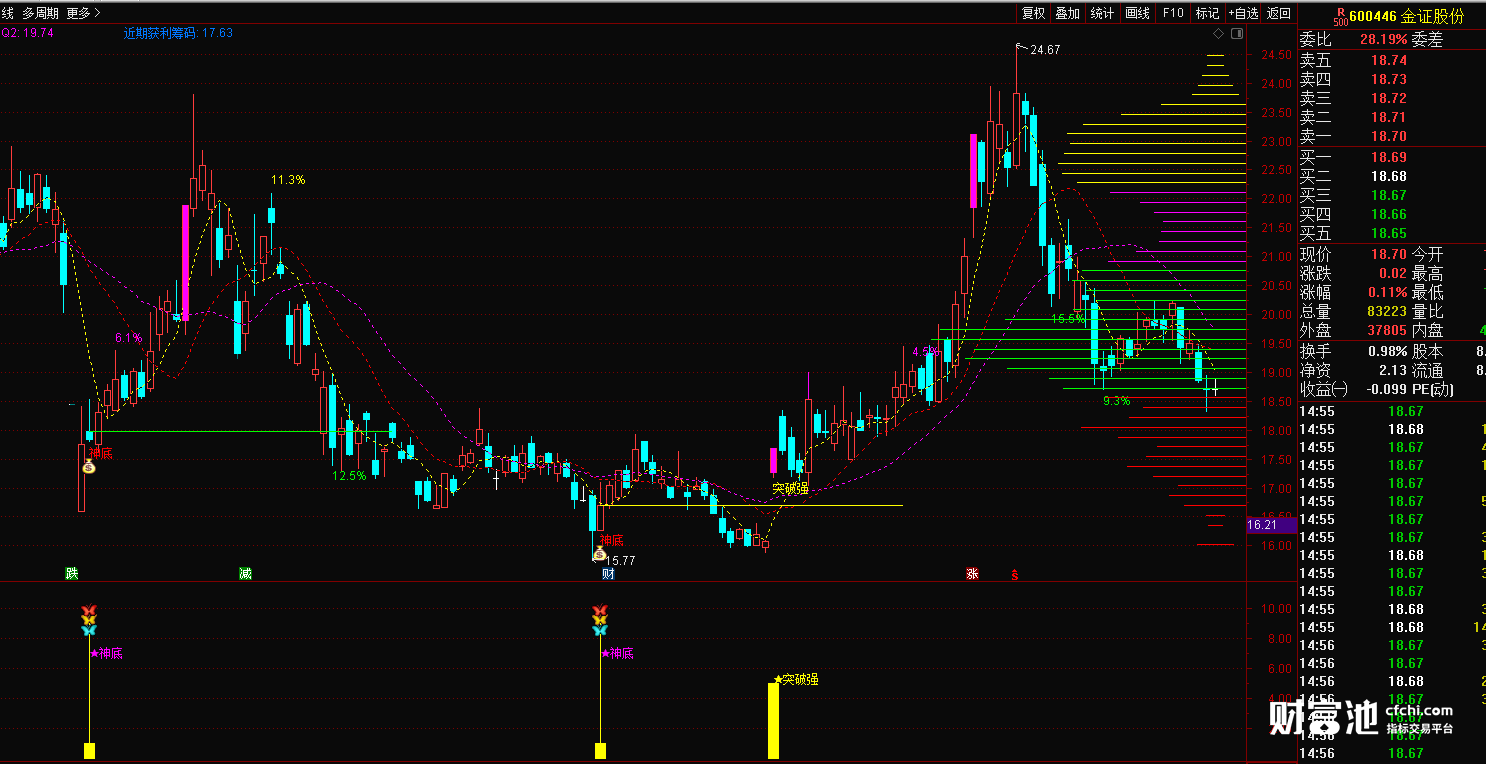Select the 买二 price 18.68

point(1388,177)
